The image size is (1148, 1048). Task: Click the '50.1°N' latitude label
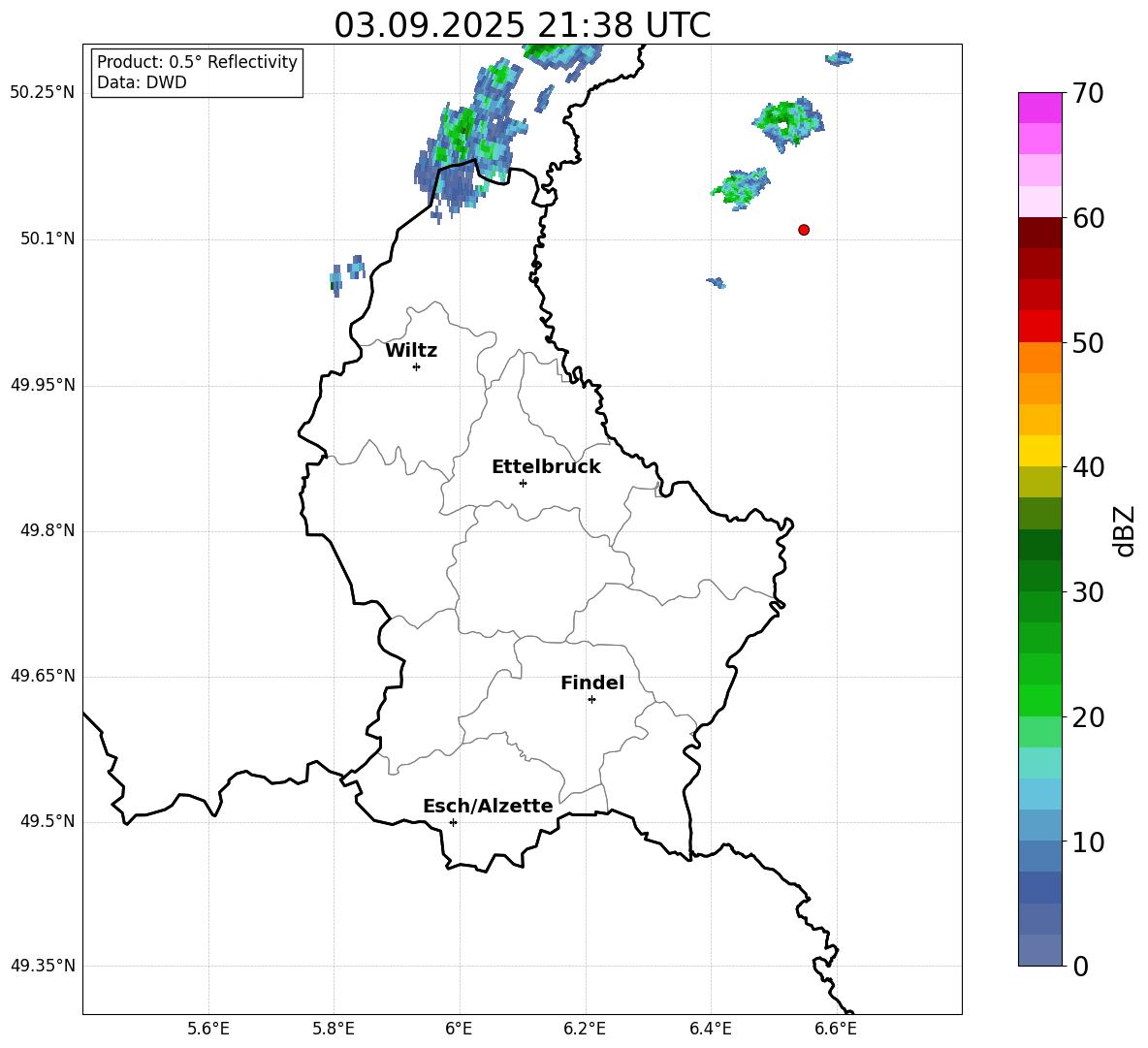[x=48, y=238]
